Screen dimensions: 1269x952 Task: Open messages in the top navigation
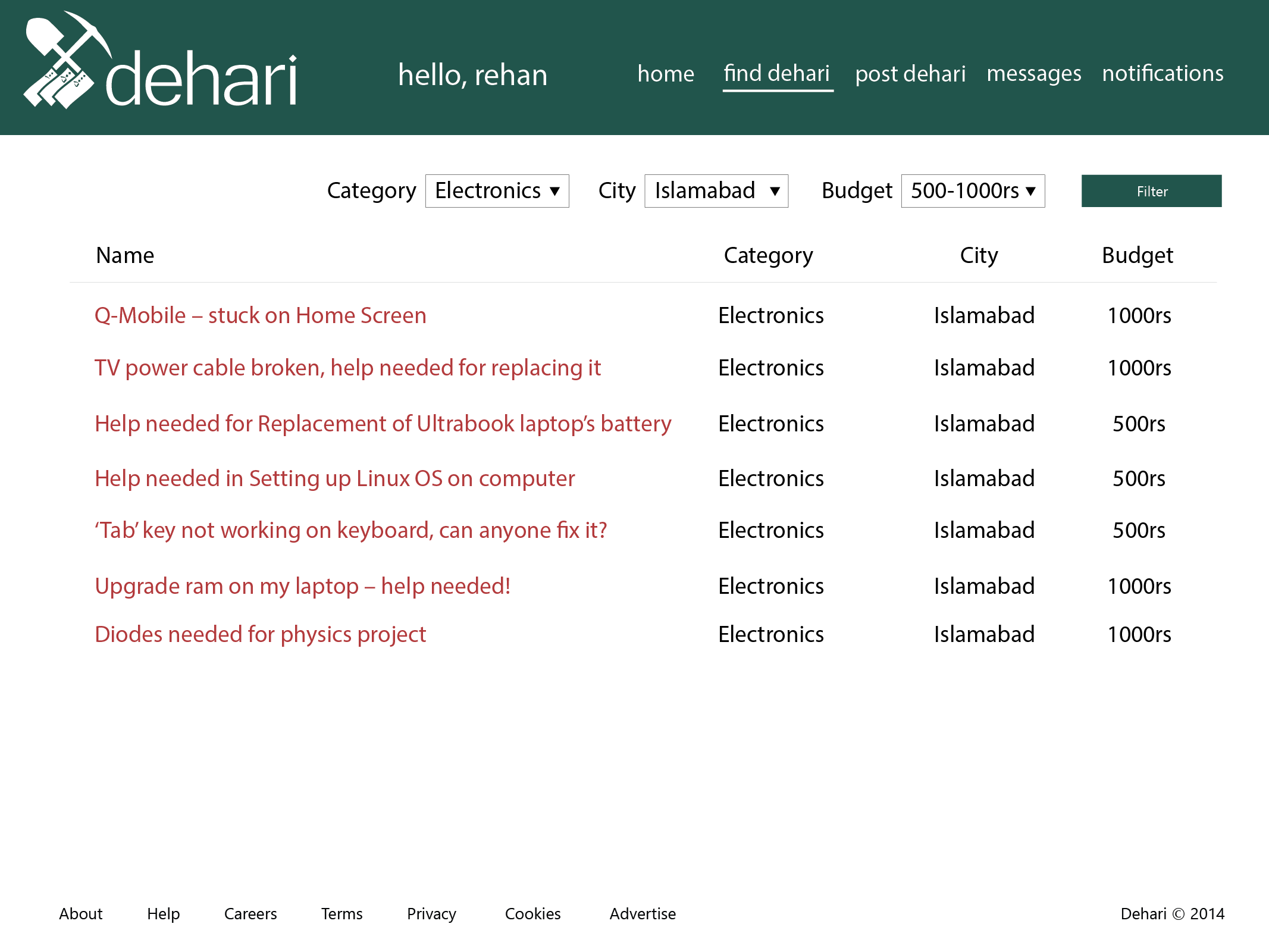[x=1033, y=74]
